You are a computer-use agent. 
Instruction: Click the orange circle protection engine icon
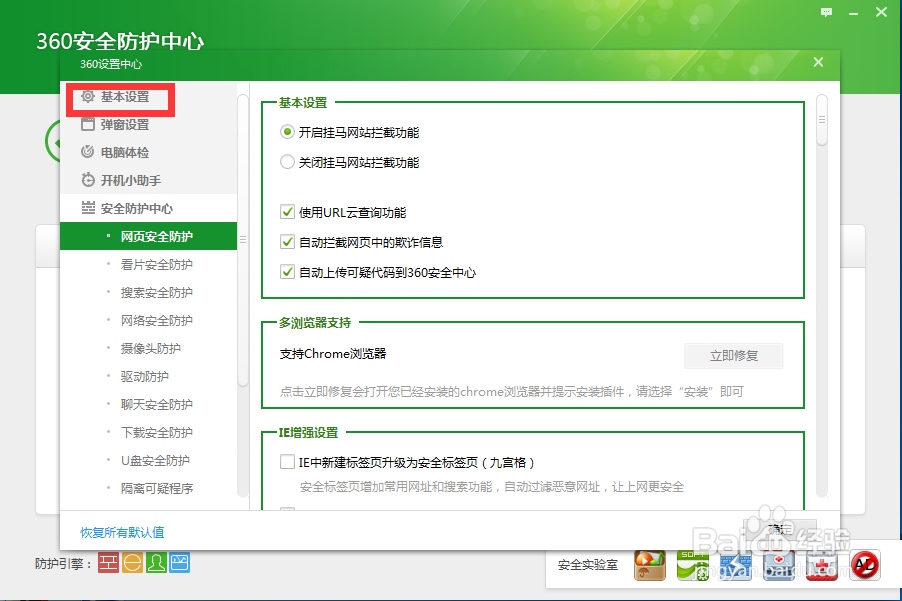132,562
